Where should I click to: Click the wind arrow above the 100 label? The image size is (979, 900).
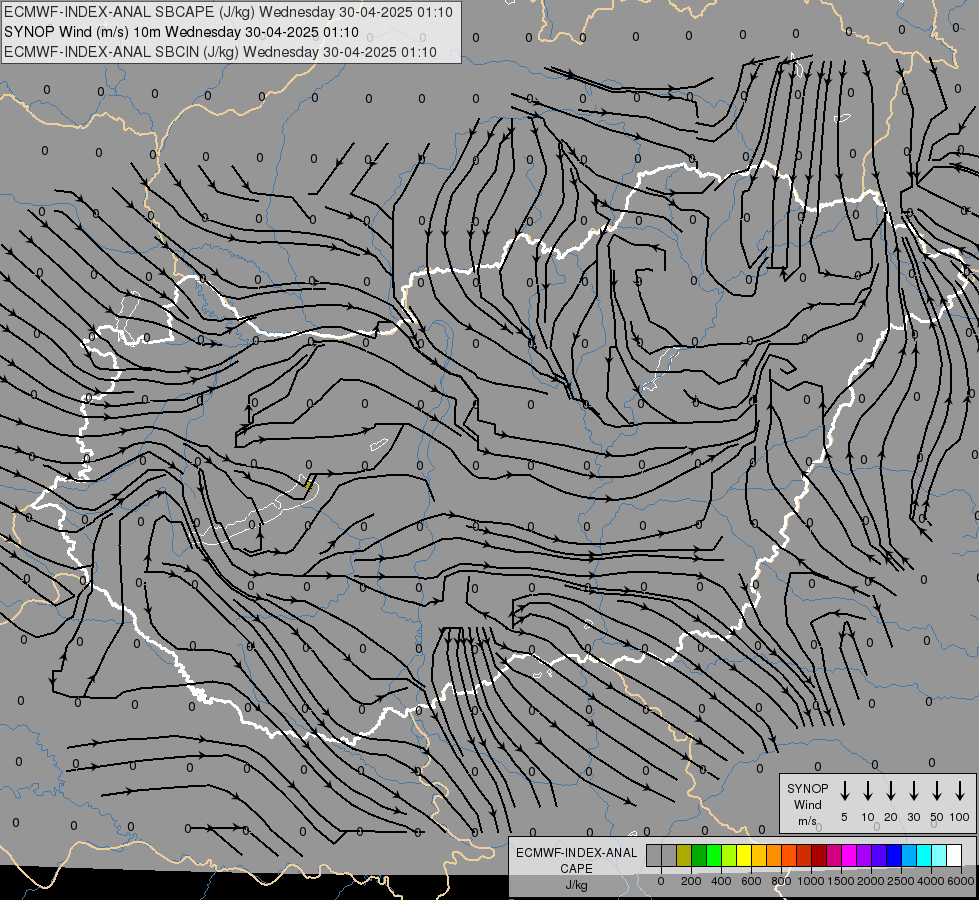pyautogui.click(x=960, y=791)
